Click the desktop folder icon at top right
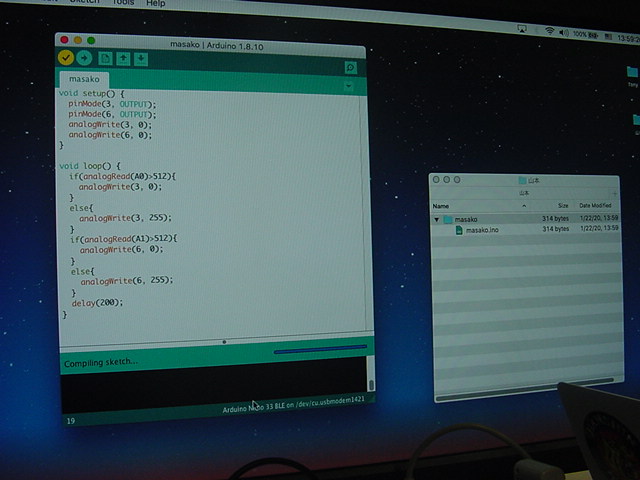Image resolution: width=640 pixels, height=480 pixels. 632,72
